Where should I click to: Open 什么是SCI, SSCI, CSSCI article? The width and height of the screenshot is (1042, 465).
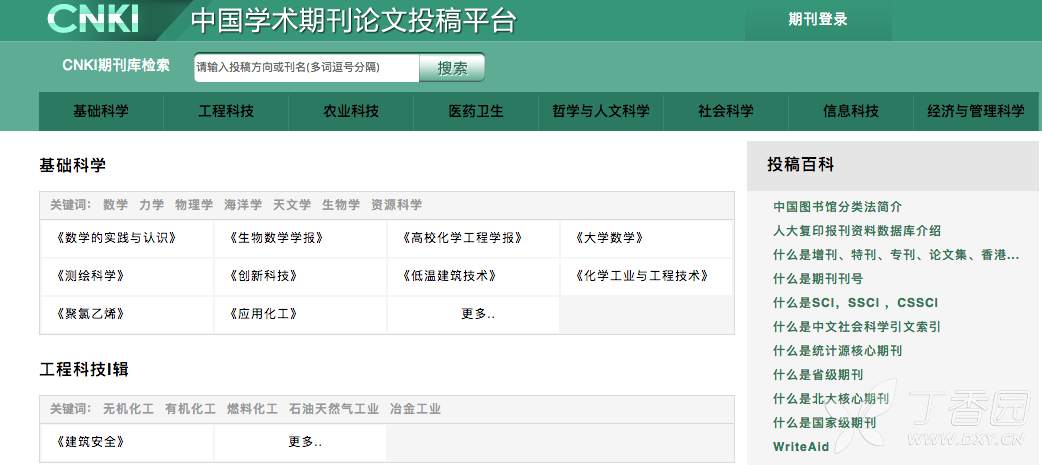click(x=855, y=303)
